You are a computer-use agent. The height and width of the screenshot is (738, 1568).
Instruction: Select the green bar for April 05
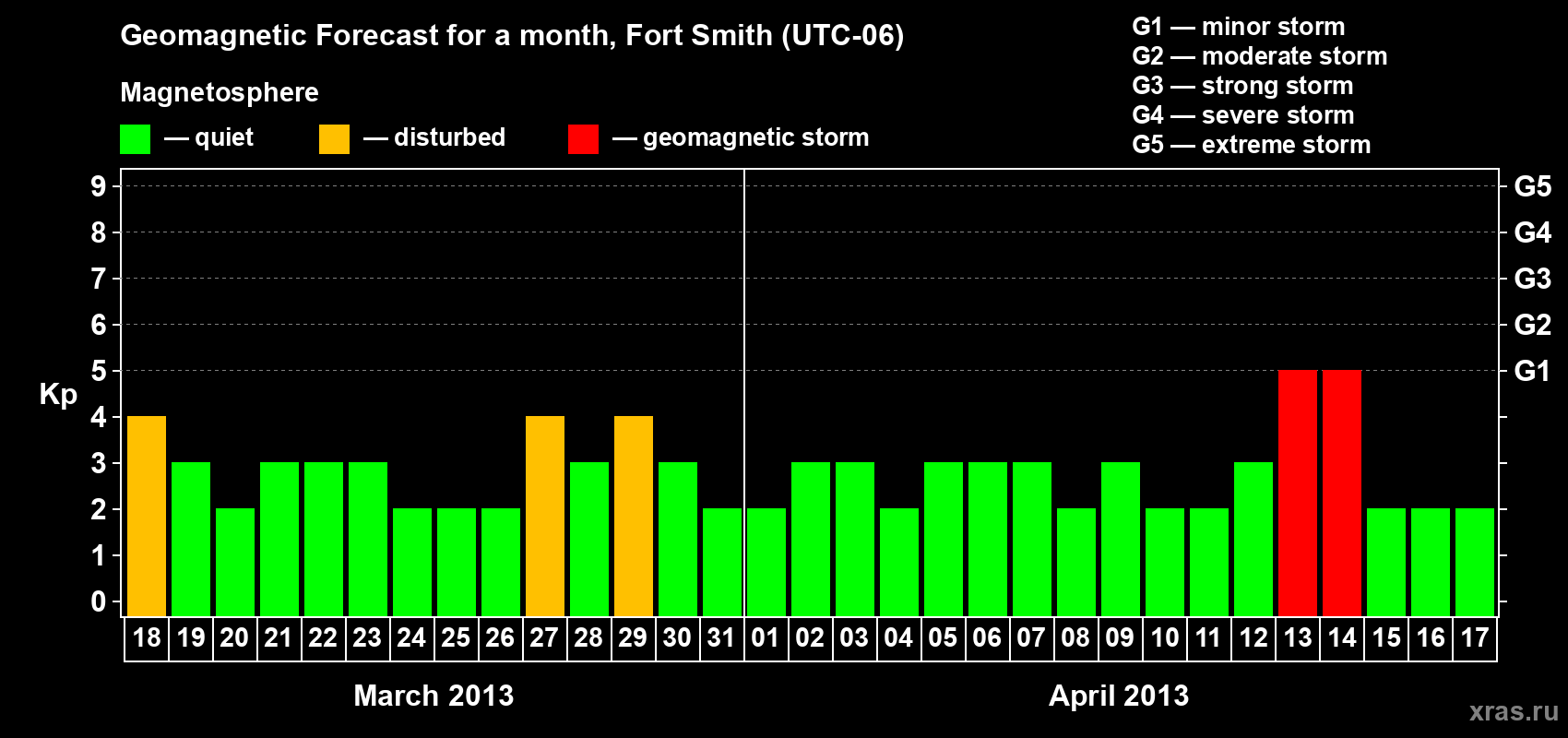tap(944, 540)
